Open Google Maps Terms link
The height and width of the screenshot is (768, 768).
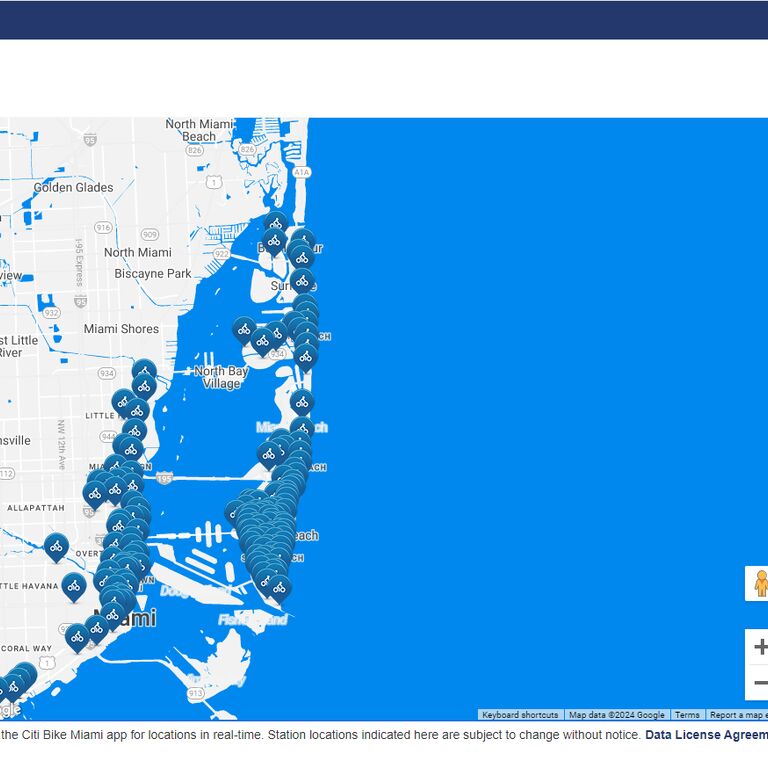tap(687, 715)
